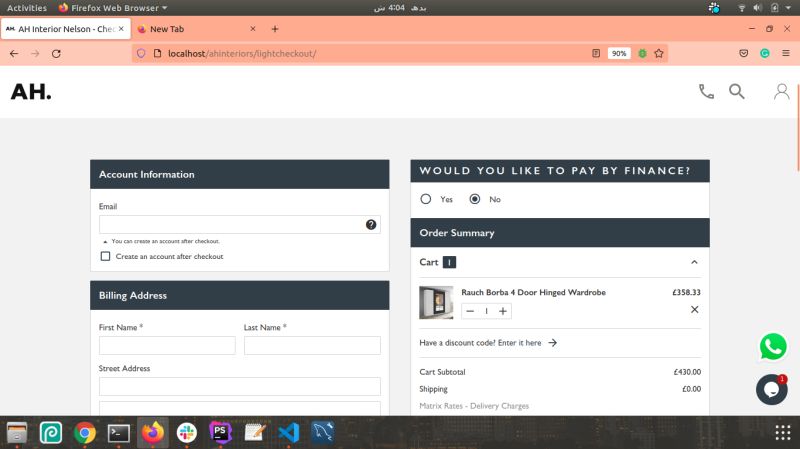Collapse the Cart section chevron

click(x=694, y=262)
